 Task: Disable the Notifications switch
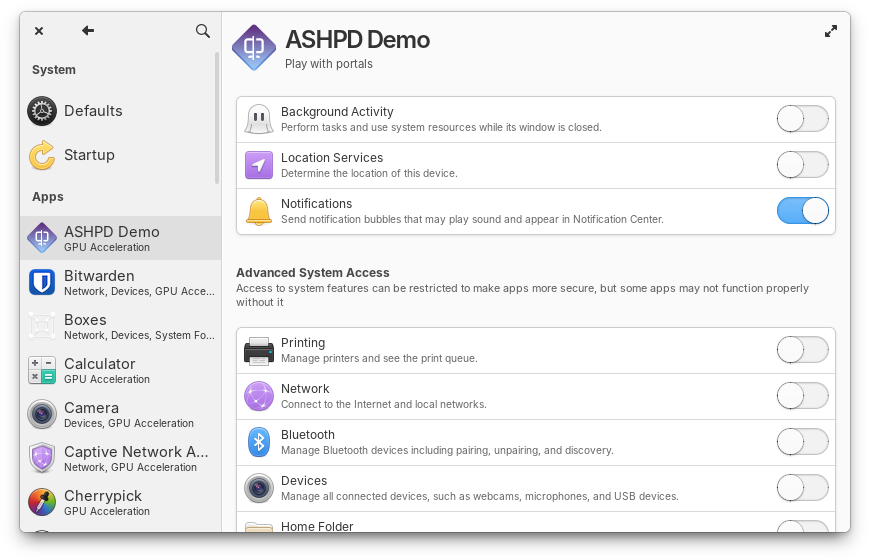pos(802,211)
